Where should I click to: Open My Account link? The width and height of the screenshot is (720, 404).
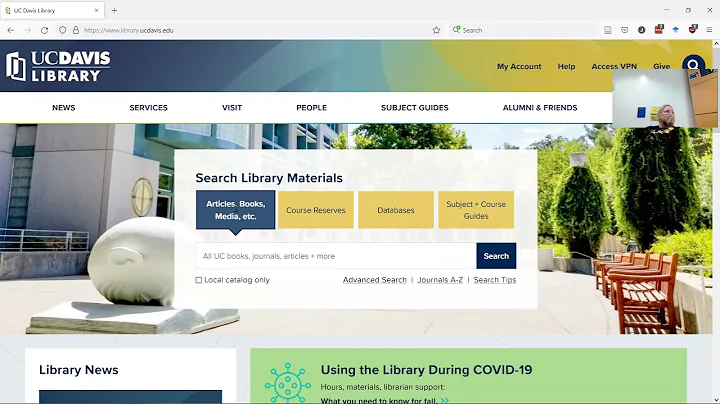pos(519,67)
